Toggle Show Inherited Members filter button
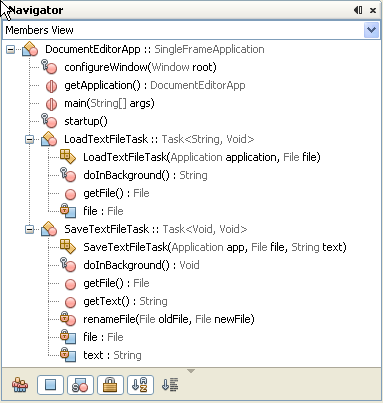This screenshot has height=403, width=383. 20,385
